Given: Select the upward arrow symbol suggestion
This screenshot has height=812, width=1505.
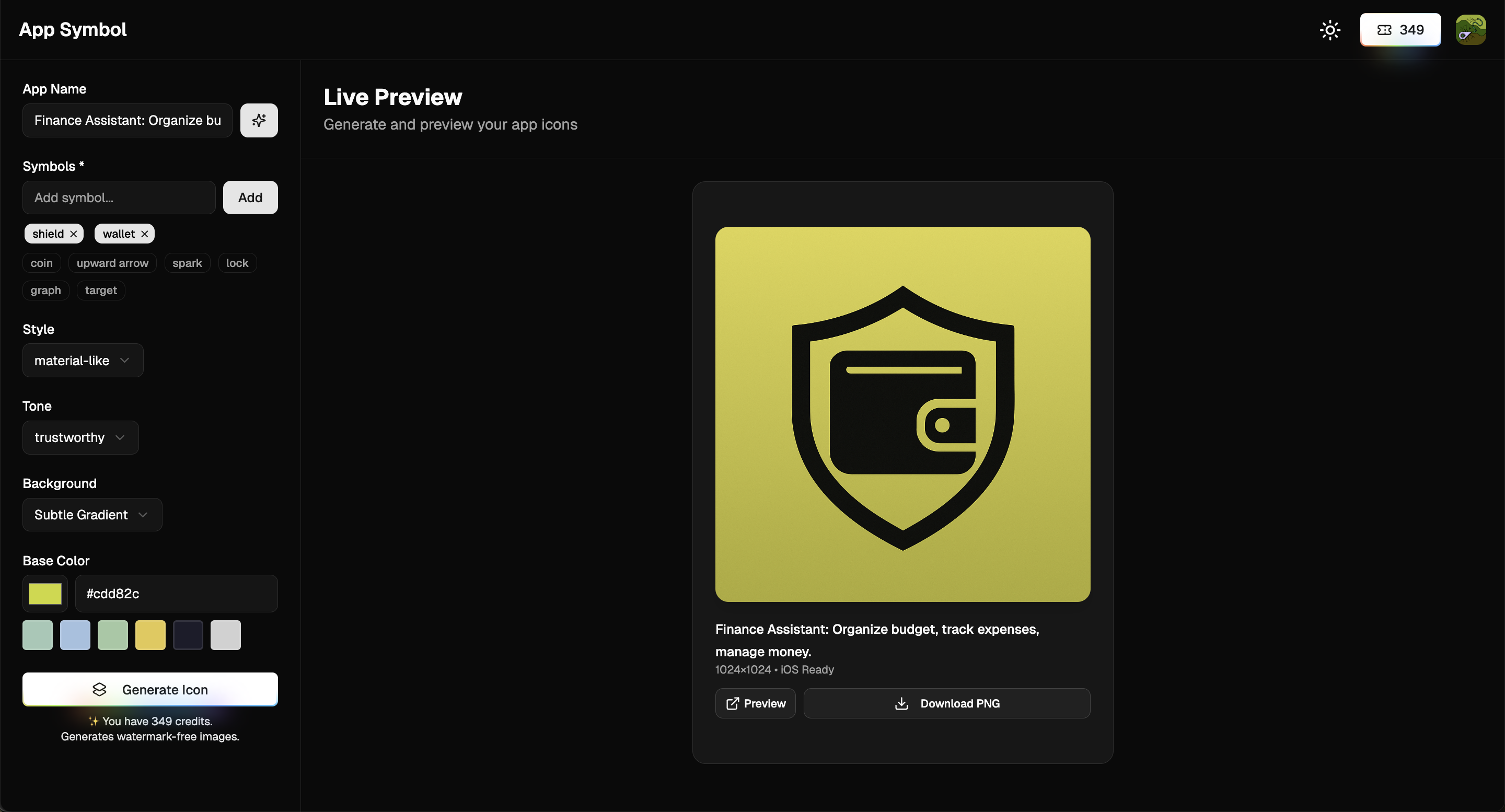Looking at the screenshot, I should (112, 263).
